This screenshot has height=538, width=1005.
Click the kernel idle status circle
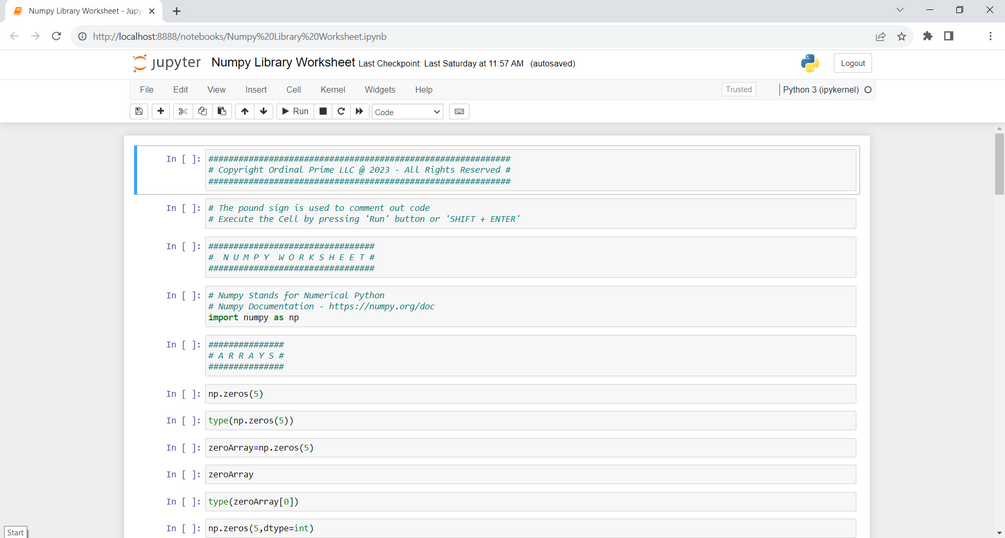tap(868, 90)
